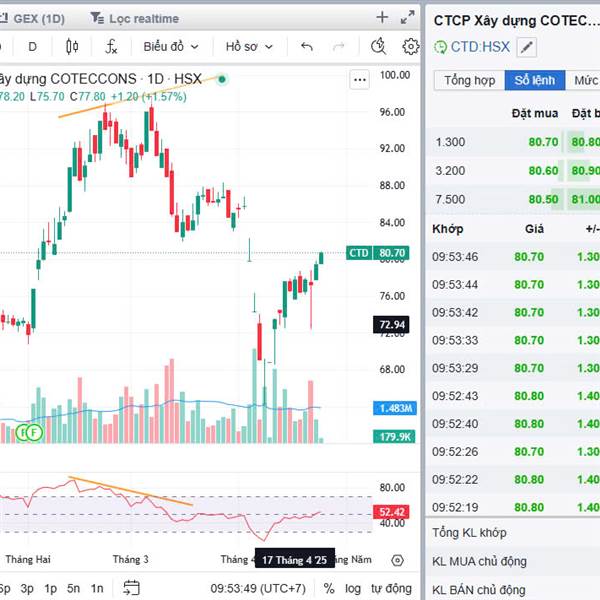Open the Lọc realtime filter
This screenshot has height=600, width=600.
(x=135, y=18)
